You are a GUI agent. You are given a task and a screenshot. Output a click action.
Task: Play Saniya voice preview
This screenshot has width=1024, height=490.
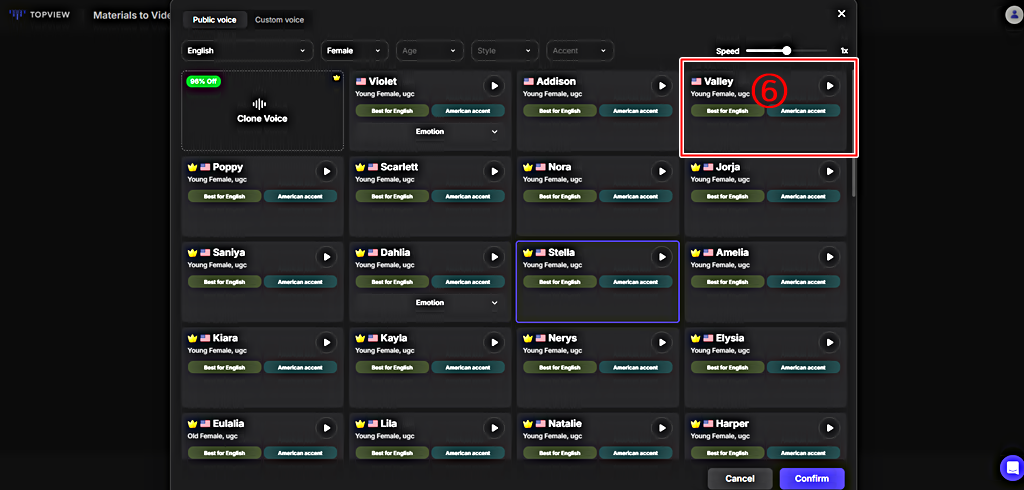(x=327, y=257)
